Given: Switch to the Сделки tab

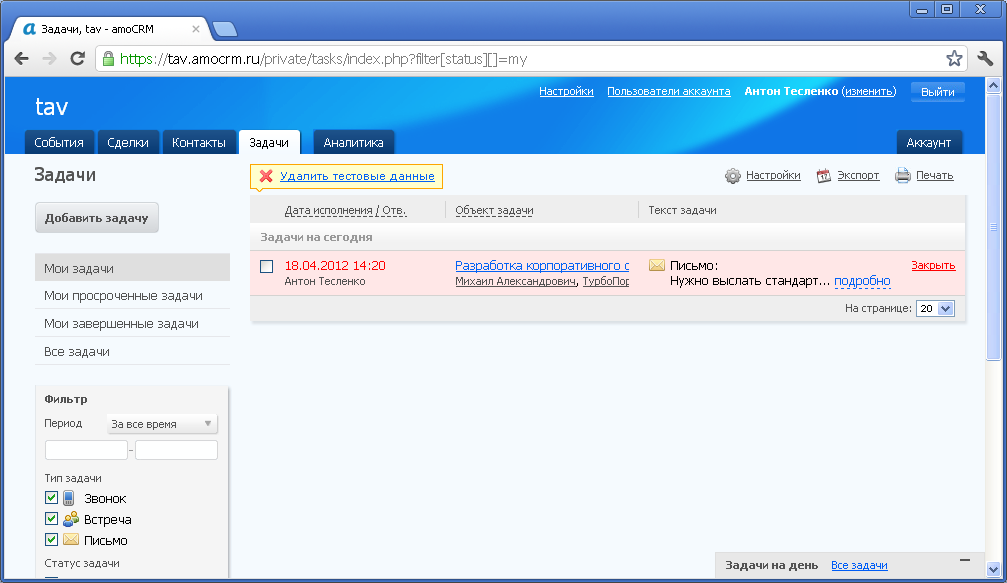Looking at the screenshot, I should [128, 143].
